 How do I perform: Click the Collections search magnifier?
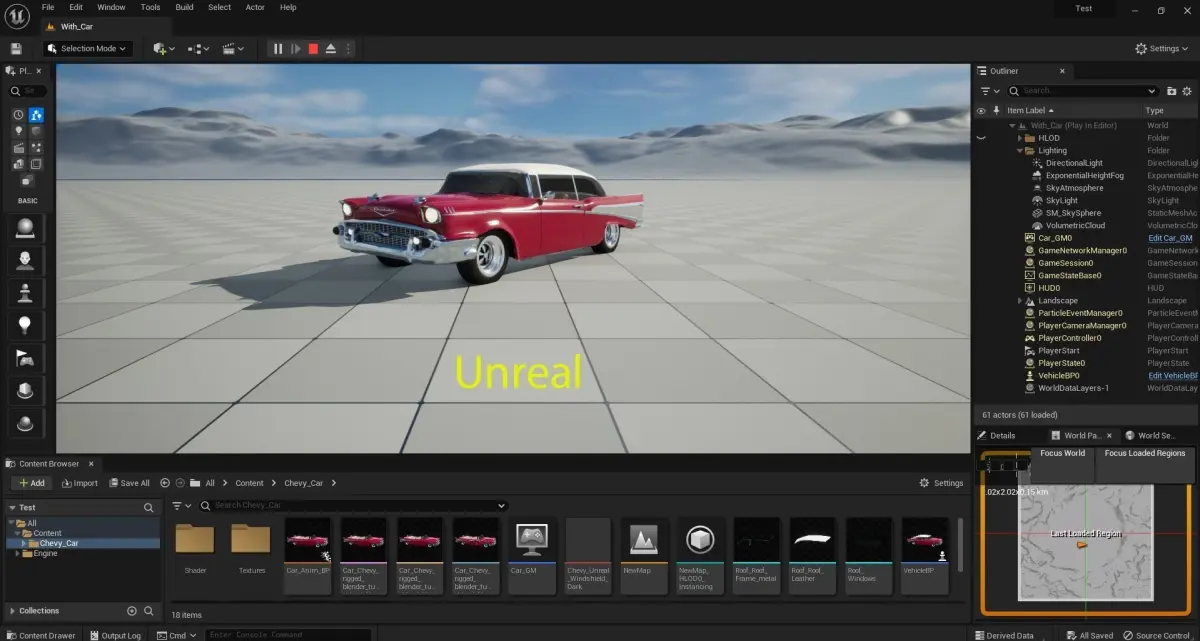148,610
